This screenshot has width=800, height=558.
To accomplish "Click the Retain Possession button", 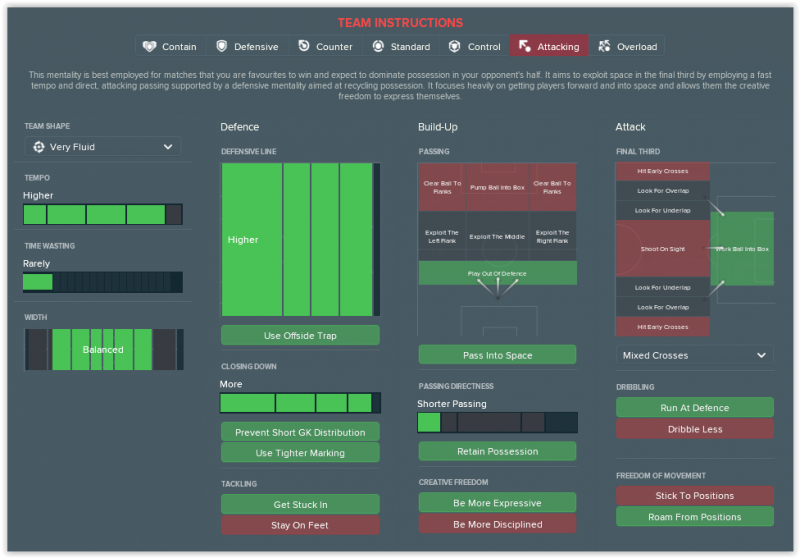I will pyautogui.click(x=497, y=451).
